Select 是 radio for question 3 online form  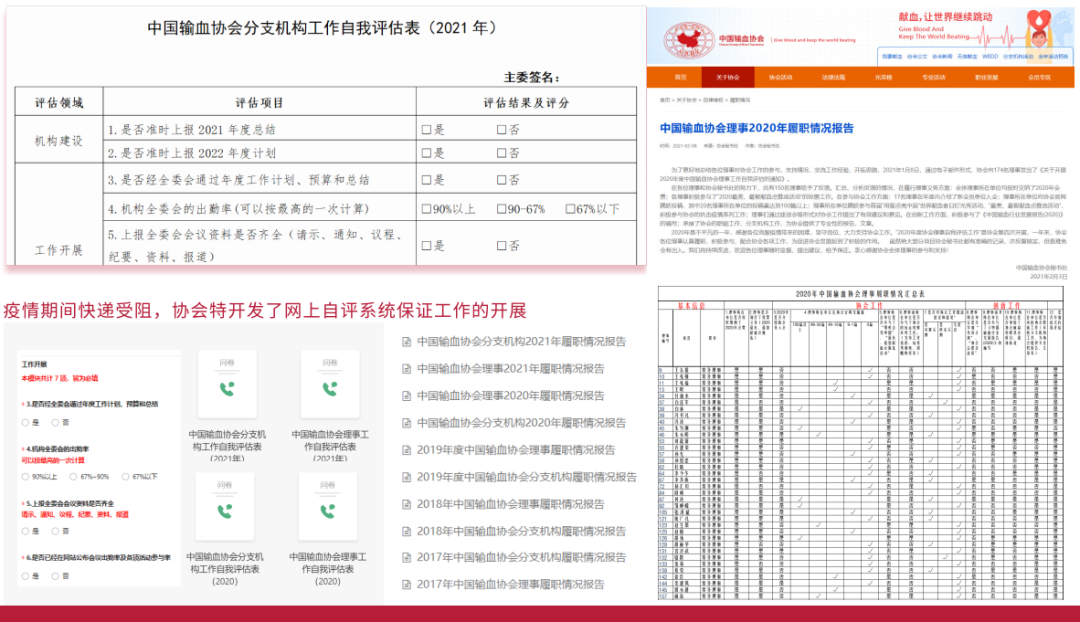pos(26,423)
